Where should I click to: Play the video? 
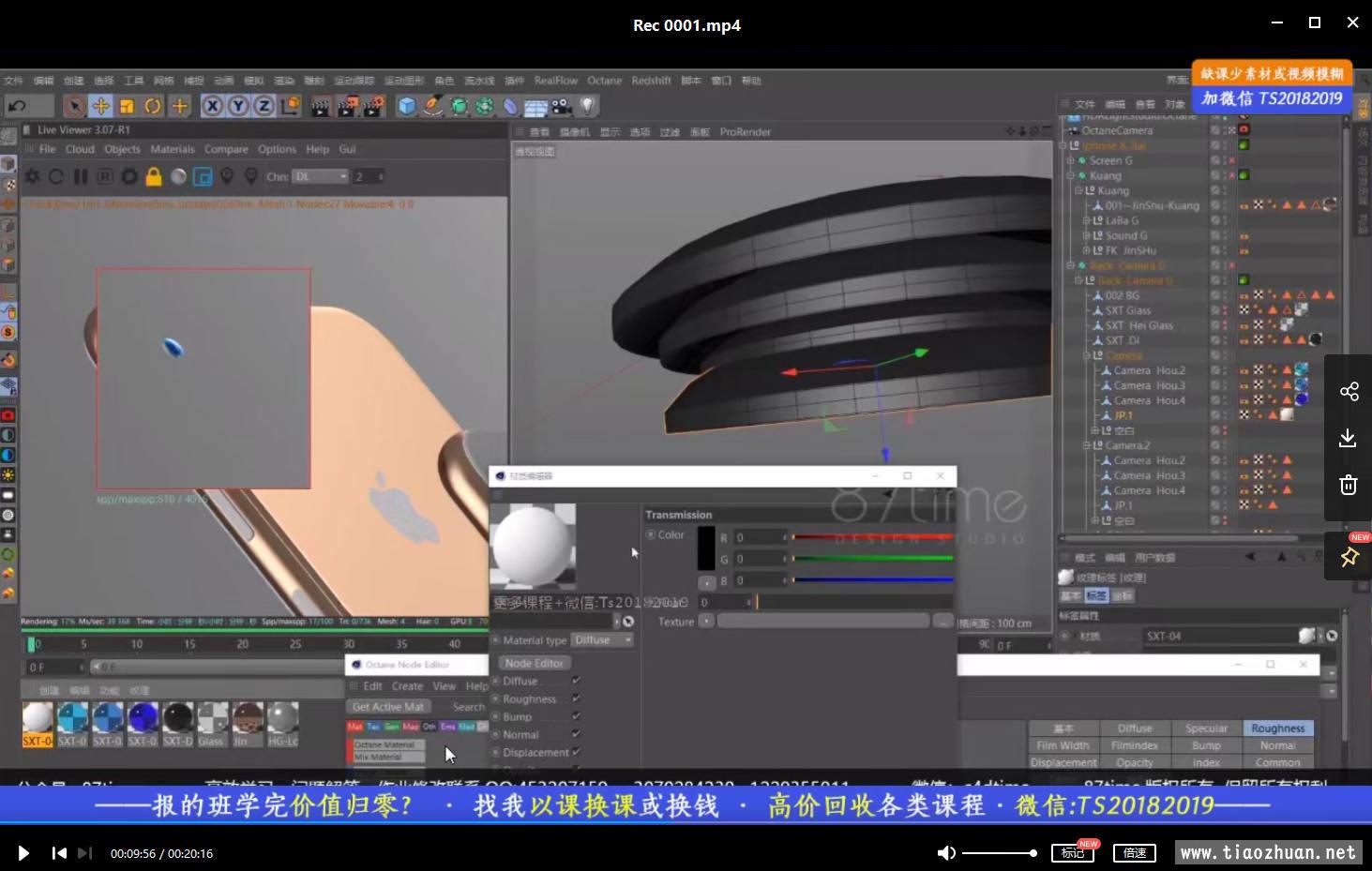click(23, 853)
